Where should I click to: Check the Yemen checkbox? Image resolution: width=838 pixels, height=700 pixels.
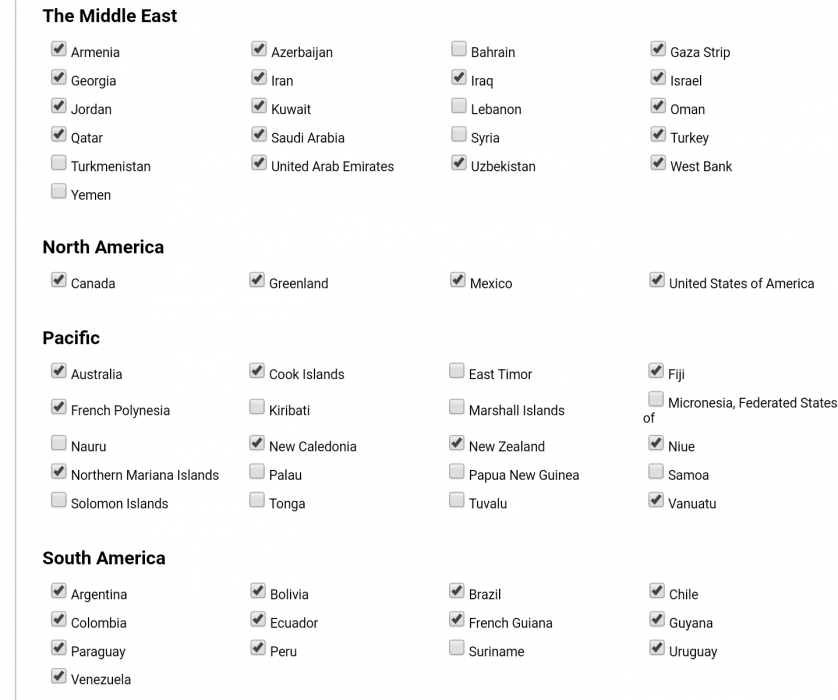pos(58,192)
